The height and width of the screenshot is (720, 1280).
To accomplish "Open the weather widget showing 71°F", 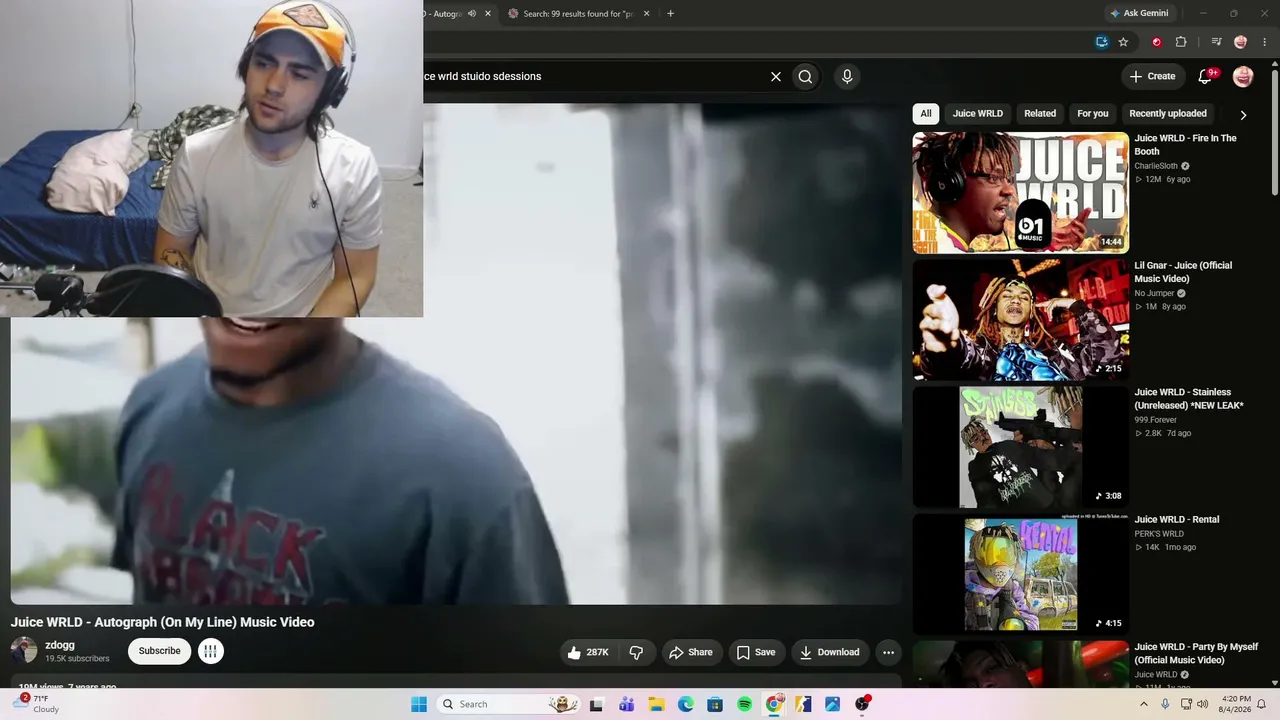I will [38, 704].
